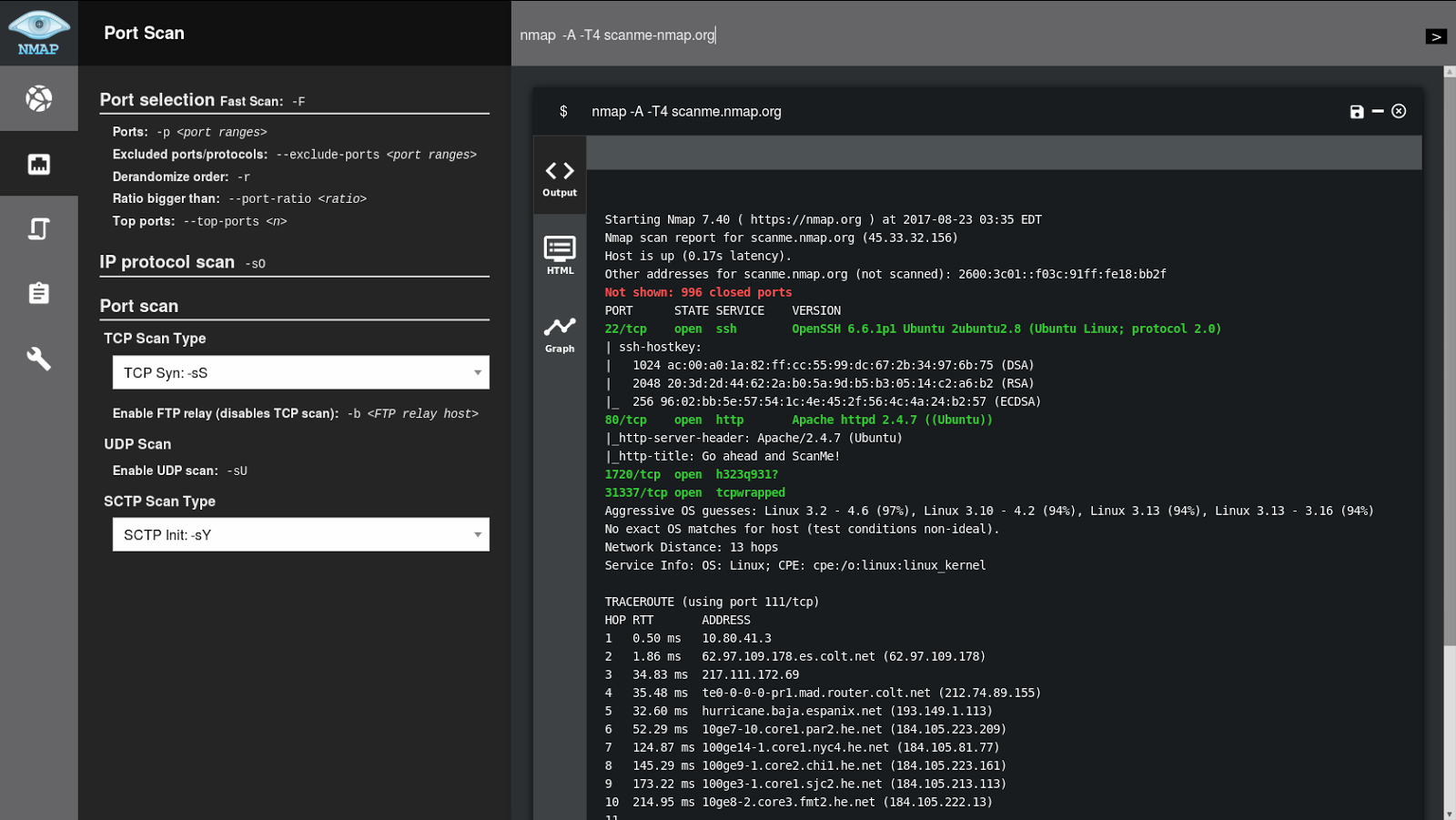Expand the arrow beside SCTP Init: -sY
This screenshot has height=820, width=1456.
pos(478,534)
